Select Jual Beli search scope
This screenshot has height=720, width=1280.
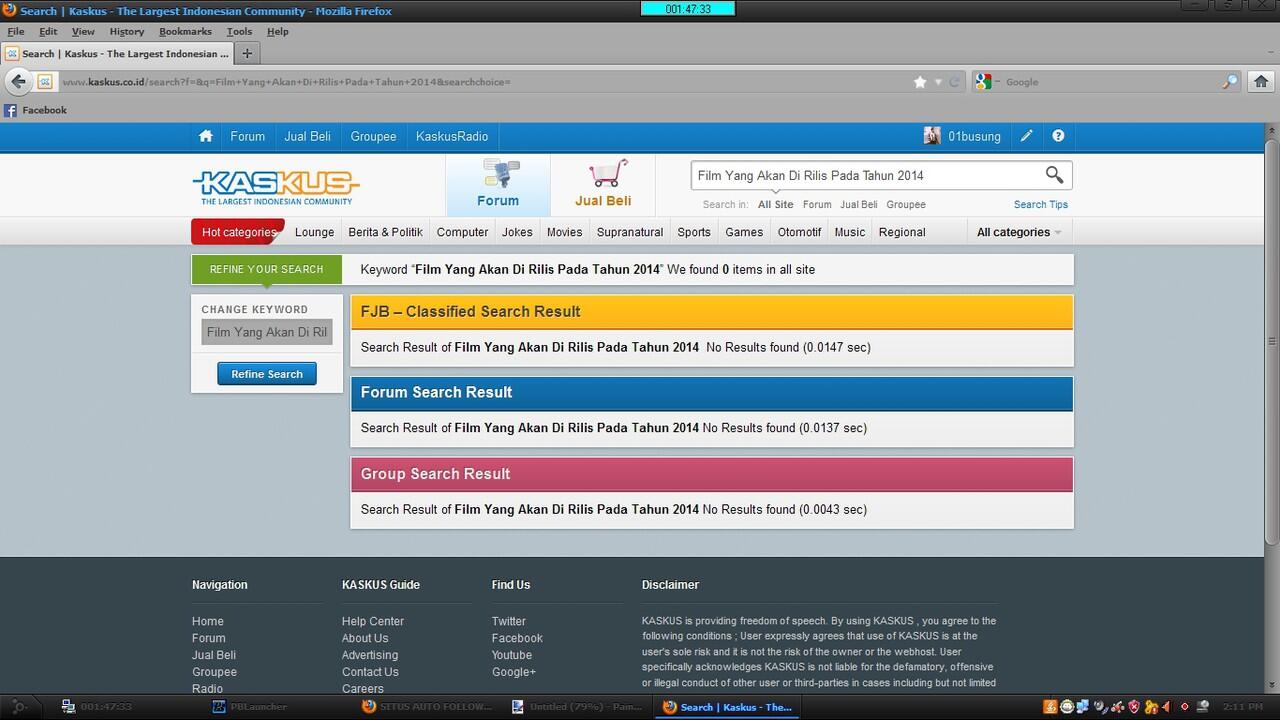tap(858, 204)
